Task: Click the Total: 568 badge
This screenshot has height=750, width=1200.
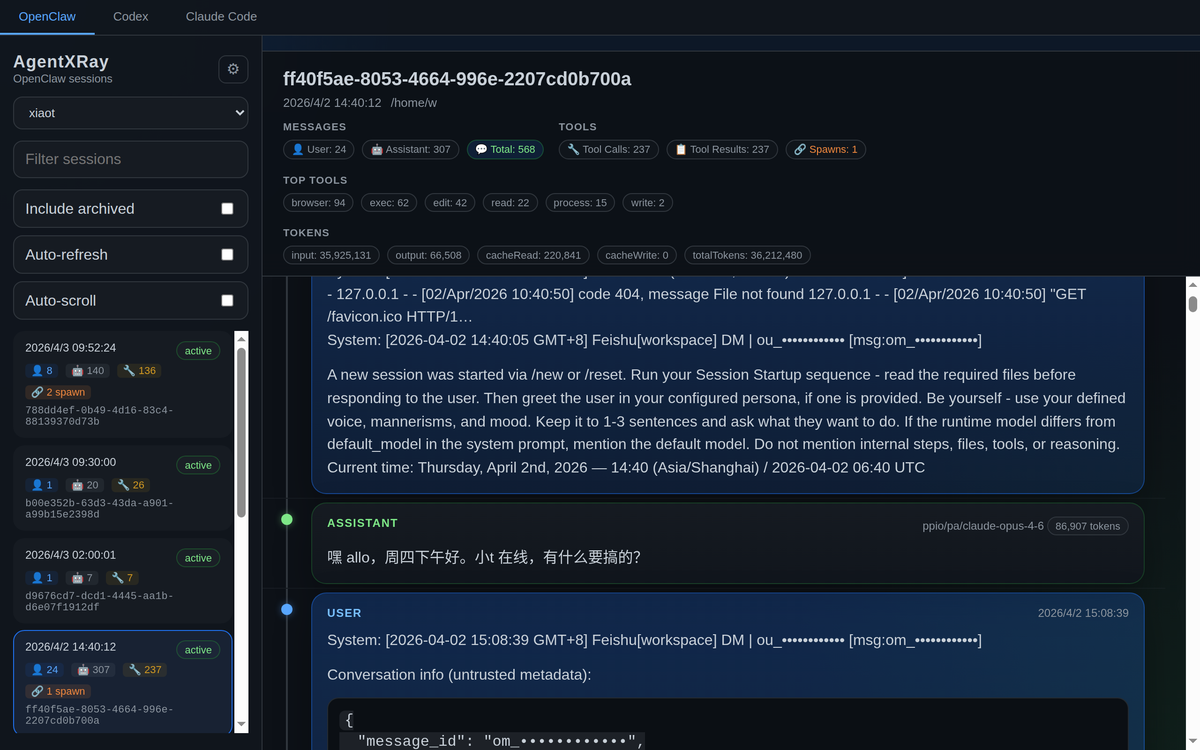Action: pos(505,149)
